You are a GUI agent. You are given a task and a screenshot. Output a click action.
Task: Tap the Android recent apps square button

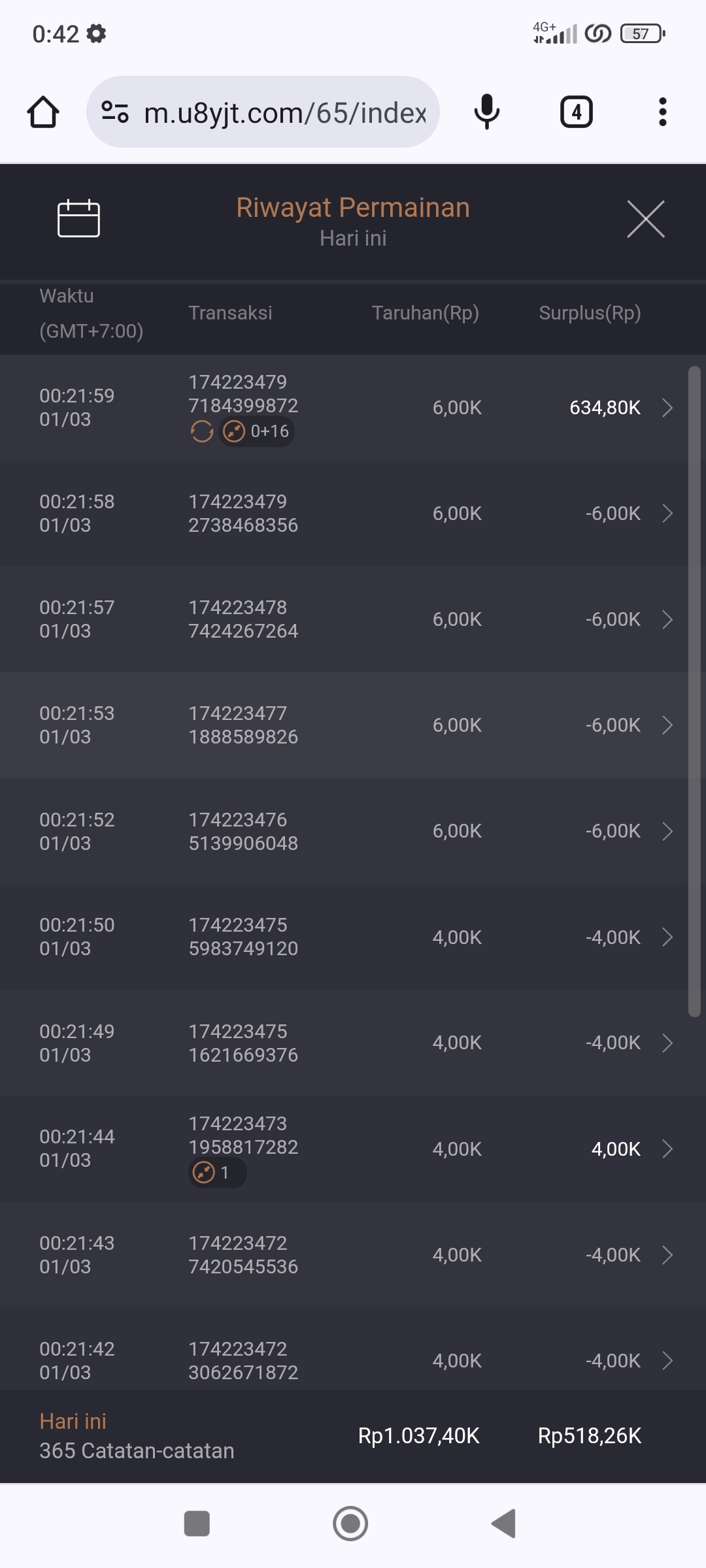pyautogui.click(x=197, y=1524)
